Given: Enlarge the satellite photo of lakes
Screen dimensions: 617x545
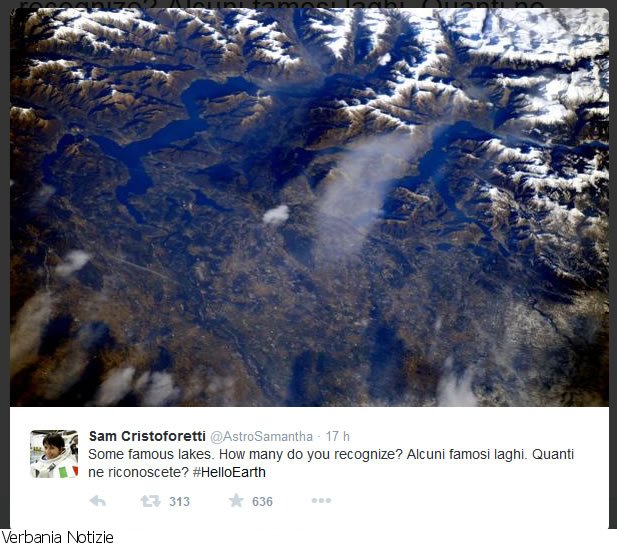Looking at the screenshot, I should (x=309, y=207).
